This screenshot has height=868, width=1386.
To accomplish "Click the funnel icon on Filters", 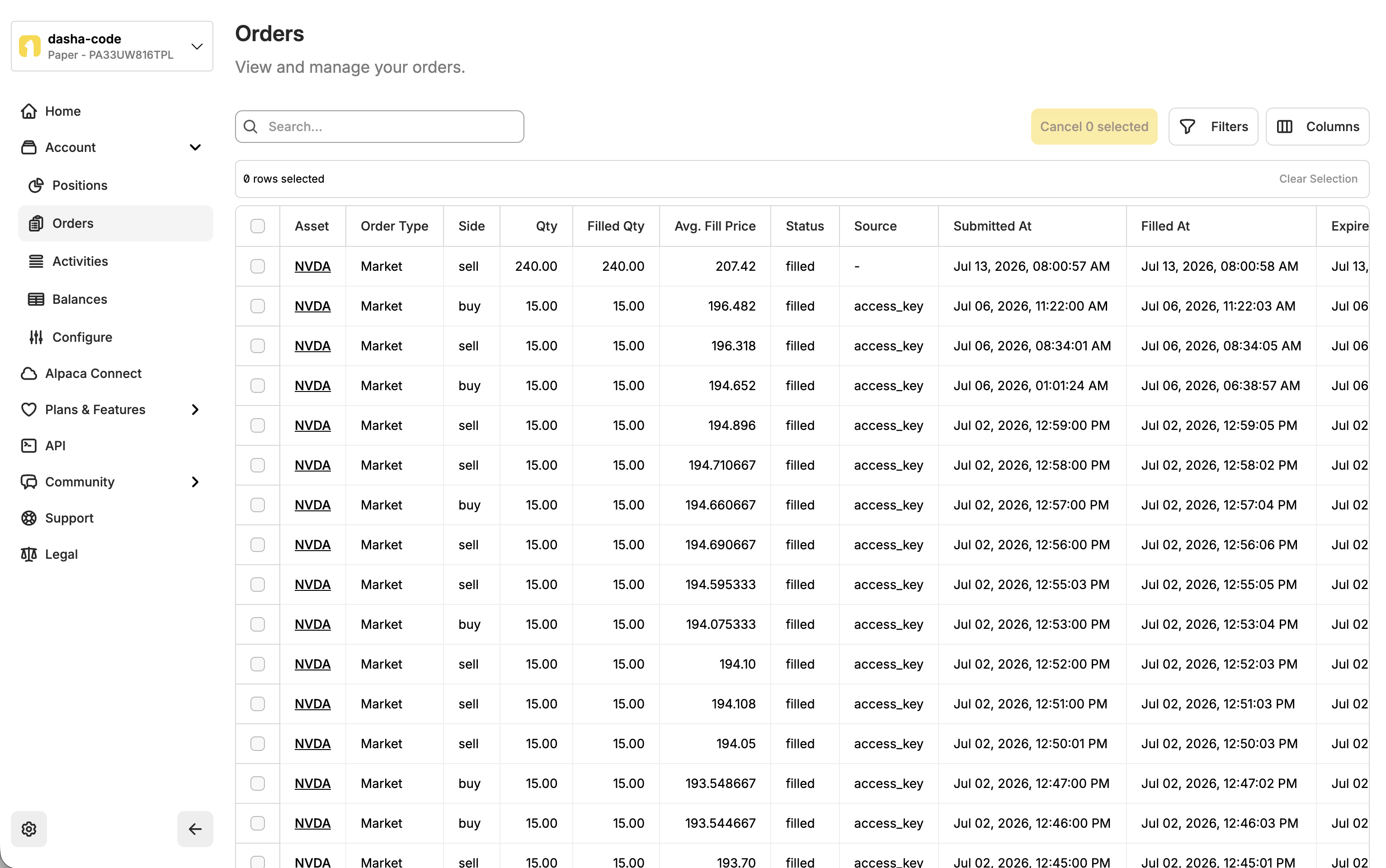I will tap(1188, 126).
